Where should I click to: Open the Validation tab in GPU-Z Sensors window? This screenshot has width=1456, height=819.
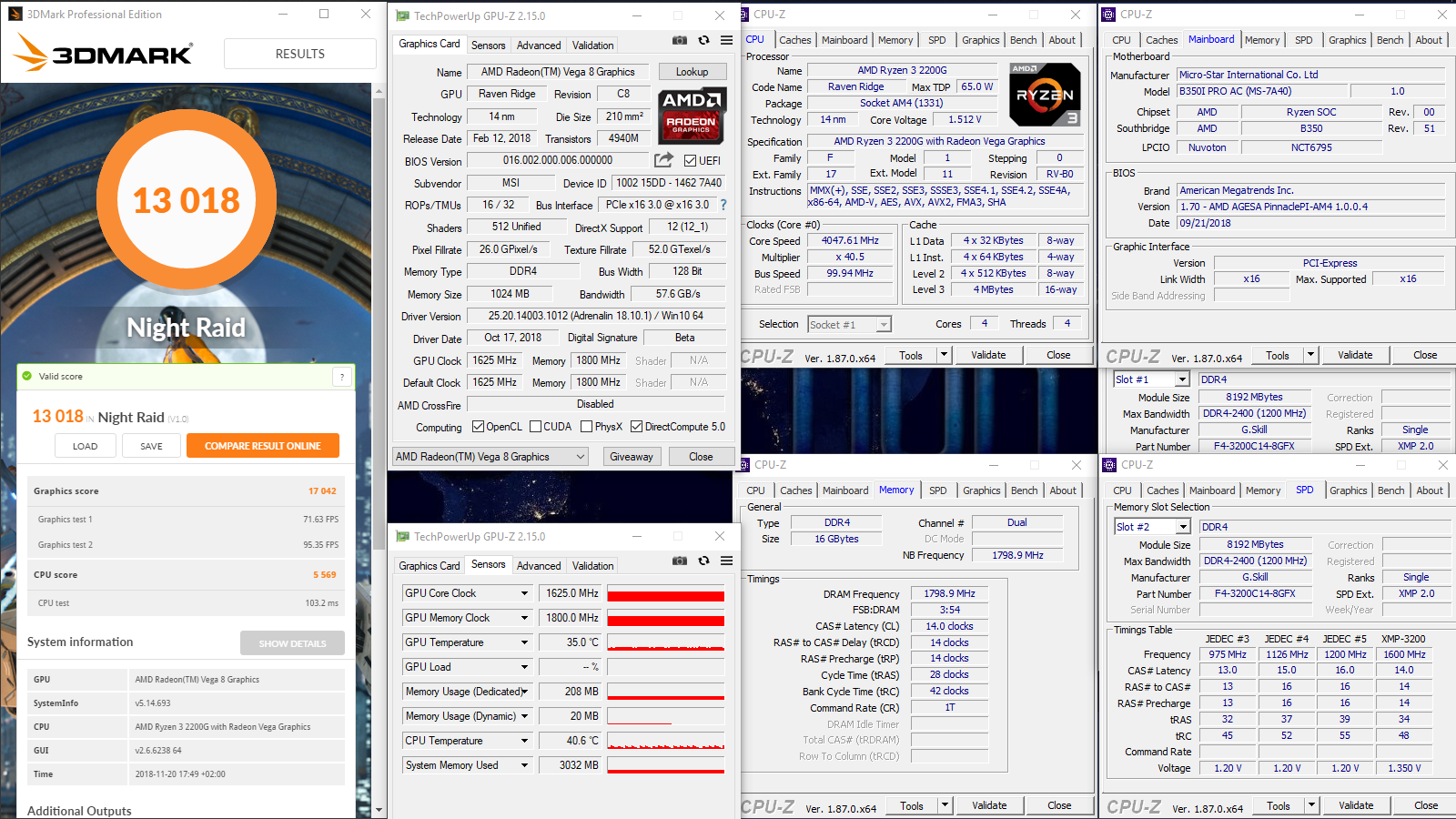[x=592, y=566]
